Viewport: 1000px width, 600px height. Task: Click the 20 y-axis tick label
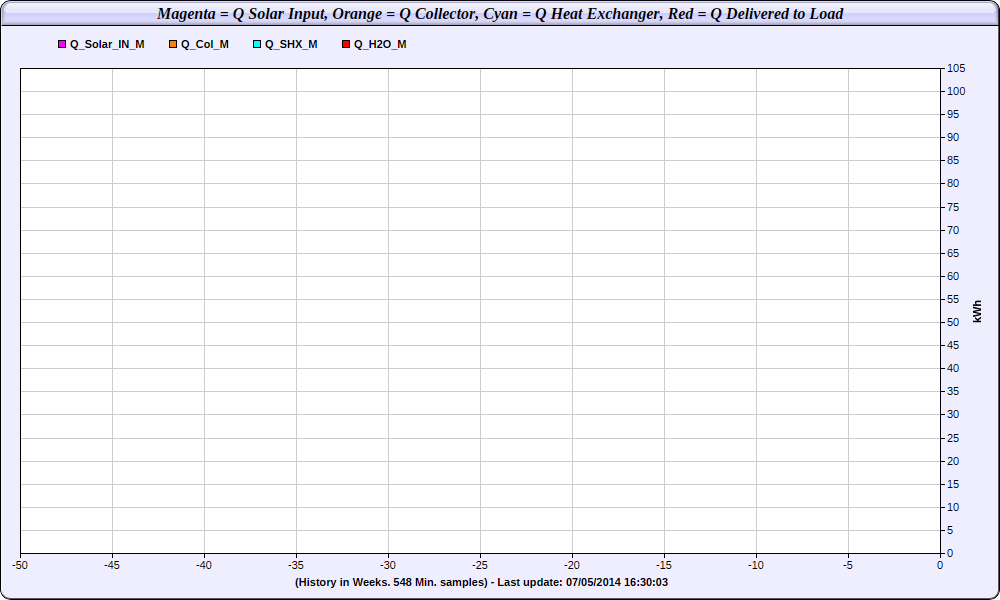[953, 461]
